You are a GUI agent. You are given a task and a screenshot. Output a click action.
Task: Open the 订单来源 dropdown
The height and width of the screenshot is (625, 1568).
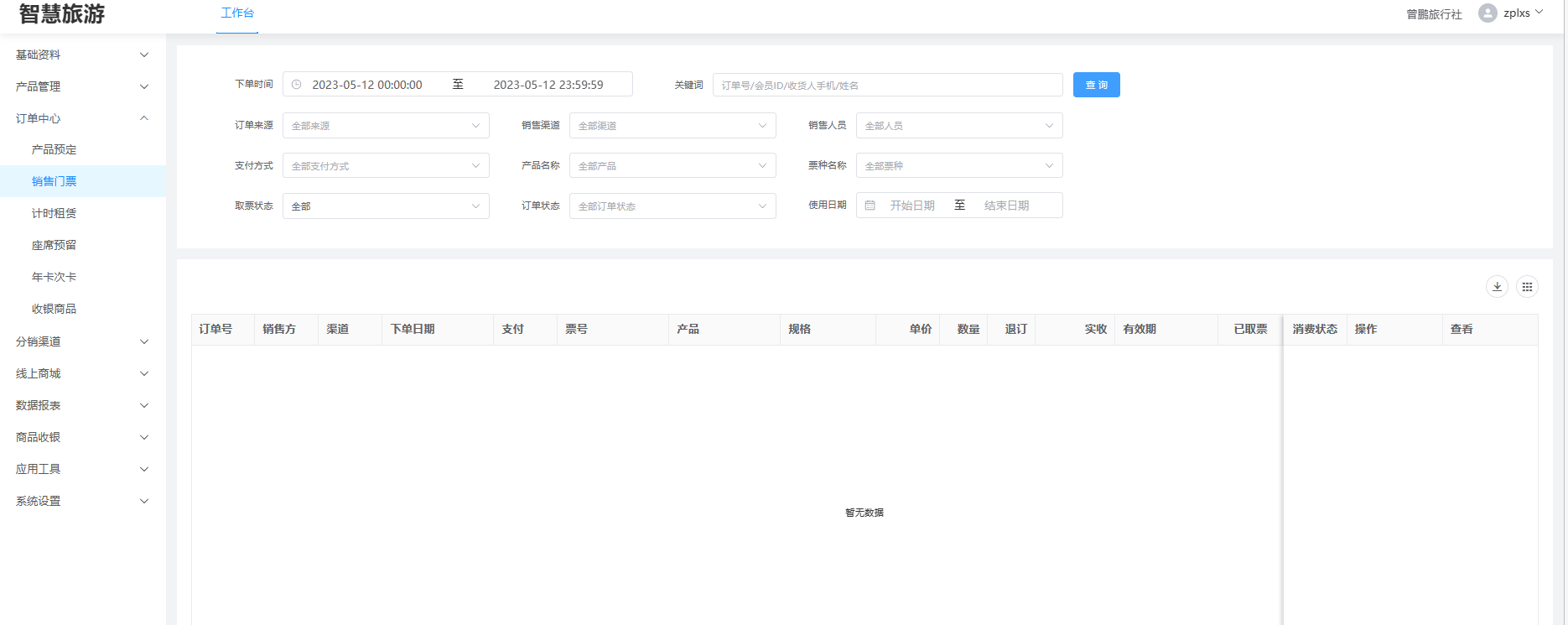coord(385,126)
